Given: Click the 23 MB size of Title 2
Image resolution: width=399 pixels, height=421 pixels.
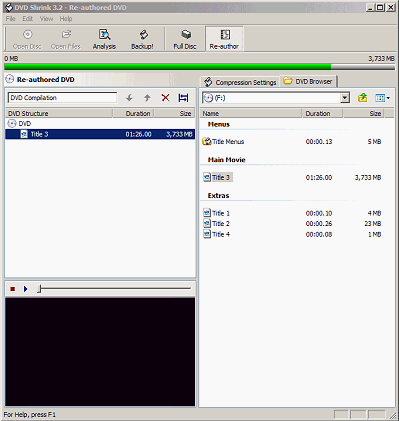Looking at the screenshot, I should [372, 224].
